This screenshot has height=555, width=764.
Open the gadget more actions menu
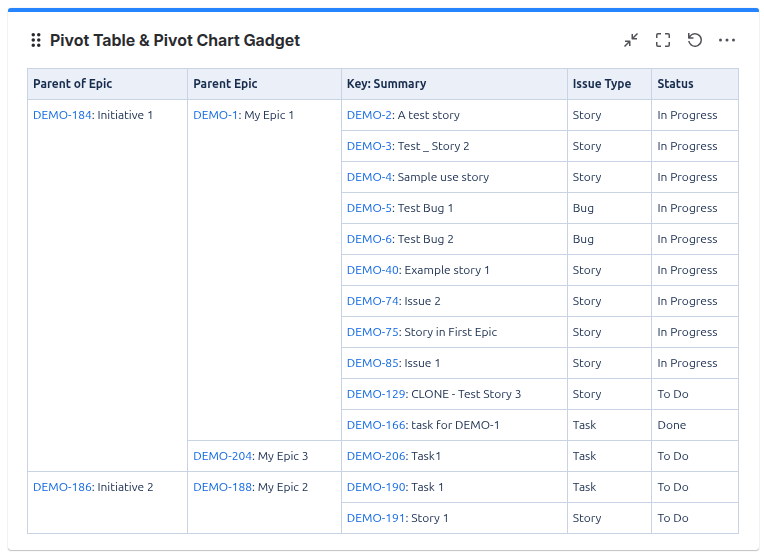pyautogui.click(x=726, y=40)
